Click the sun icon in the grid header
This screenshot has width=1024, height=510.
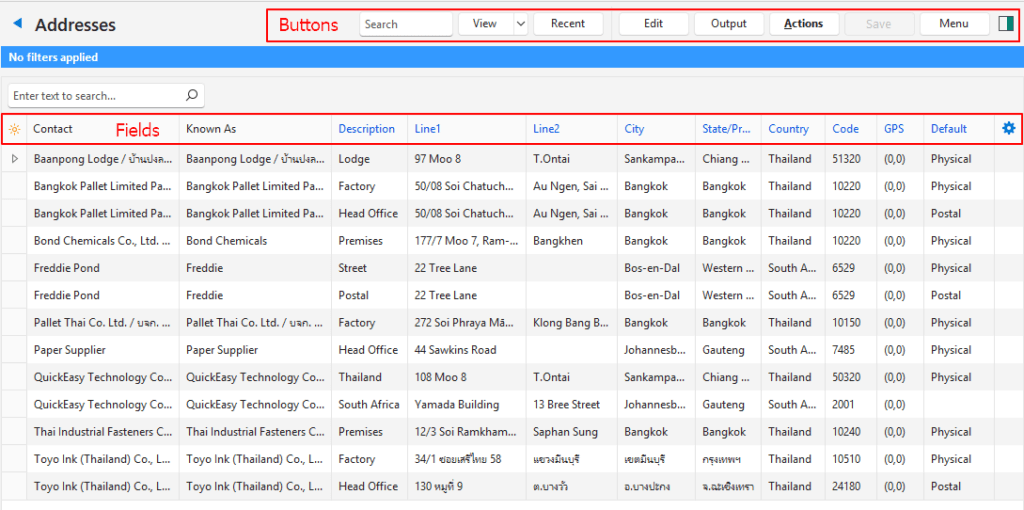(14, 129)
